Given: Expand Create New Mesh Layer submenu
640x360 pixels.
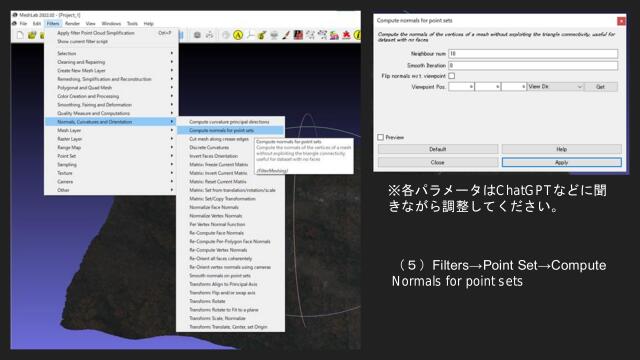Looking at the screenshot, I should (111, 71).
